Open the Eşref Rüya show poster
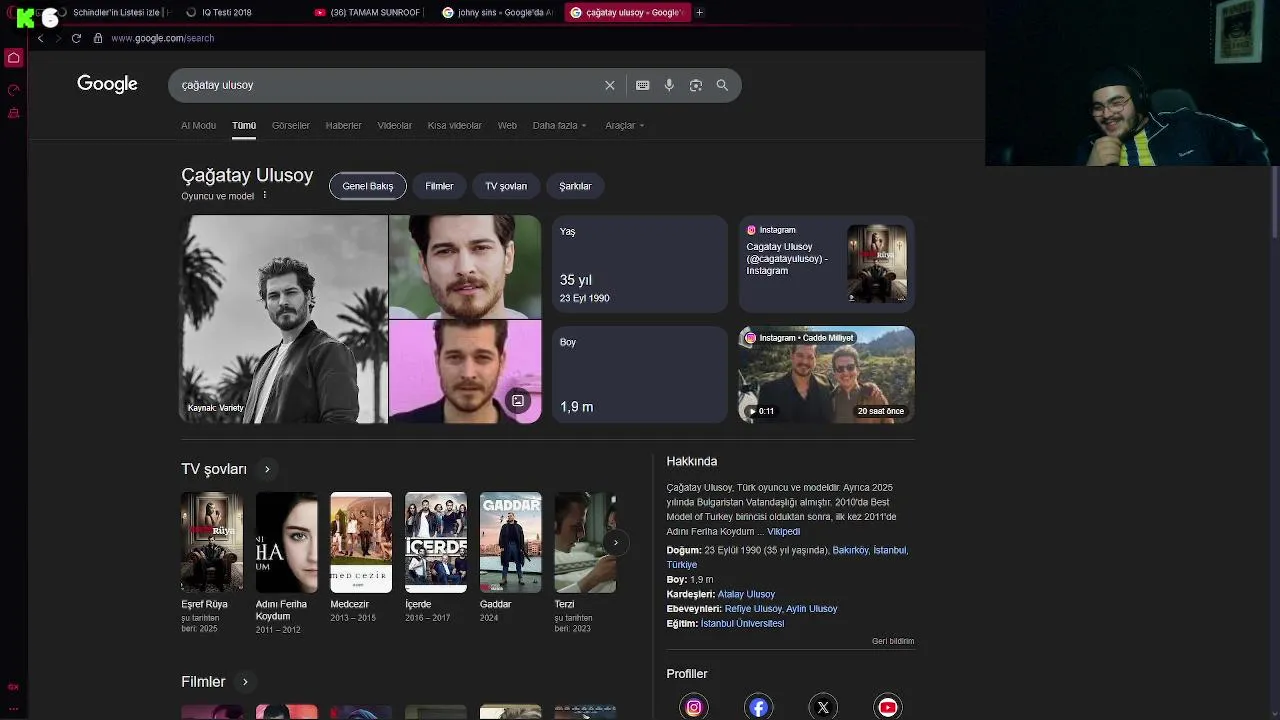Viewport: 1280px width, 720px height. [212, 542]
